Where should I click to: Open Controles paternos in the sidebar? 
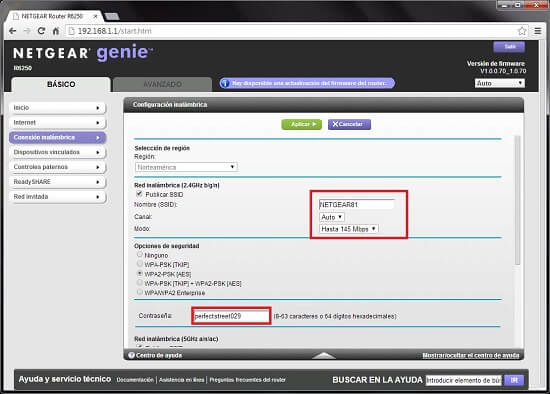coord(57,167)
